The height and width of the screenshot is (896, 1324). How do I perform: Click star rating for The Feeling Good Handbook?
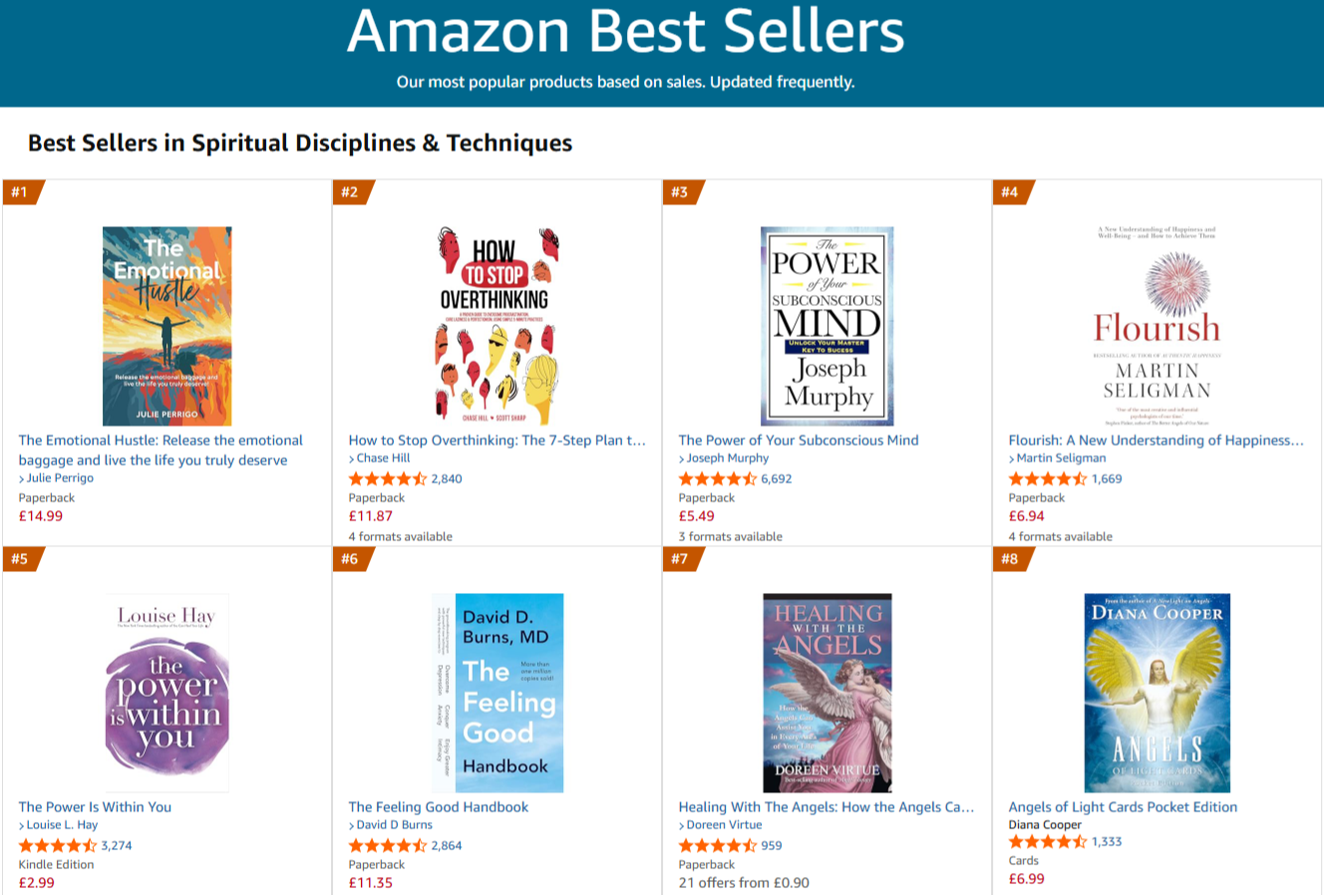pyautogui.click(x=388, y=845)
